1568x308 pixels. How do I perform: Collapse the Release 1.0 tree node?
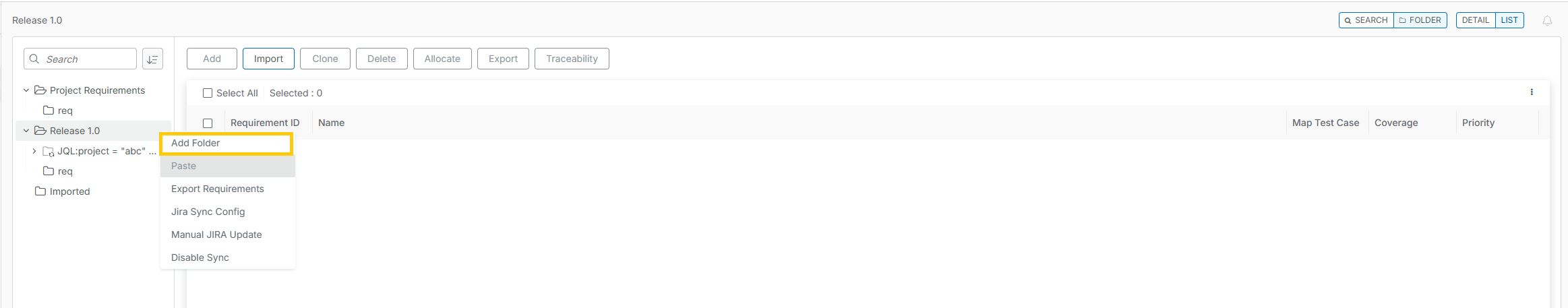(x=26, y=131)
